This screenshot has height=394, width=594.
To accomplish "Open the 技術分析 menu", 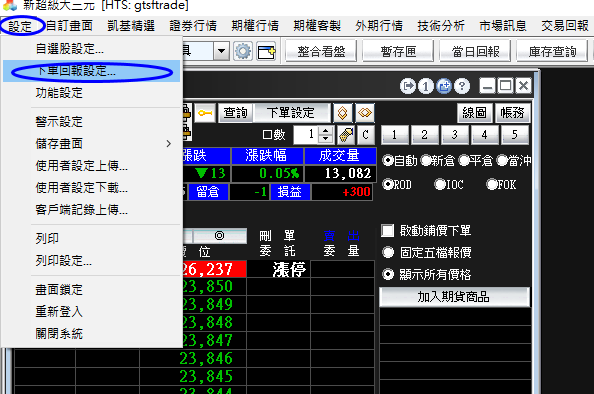I will point(441,26).
